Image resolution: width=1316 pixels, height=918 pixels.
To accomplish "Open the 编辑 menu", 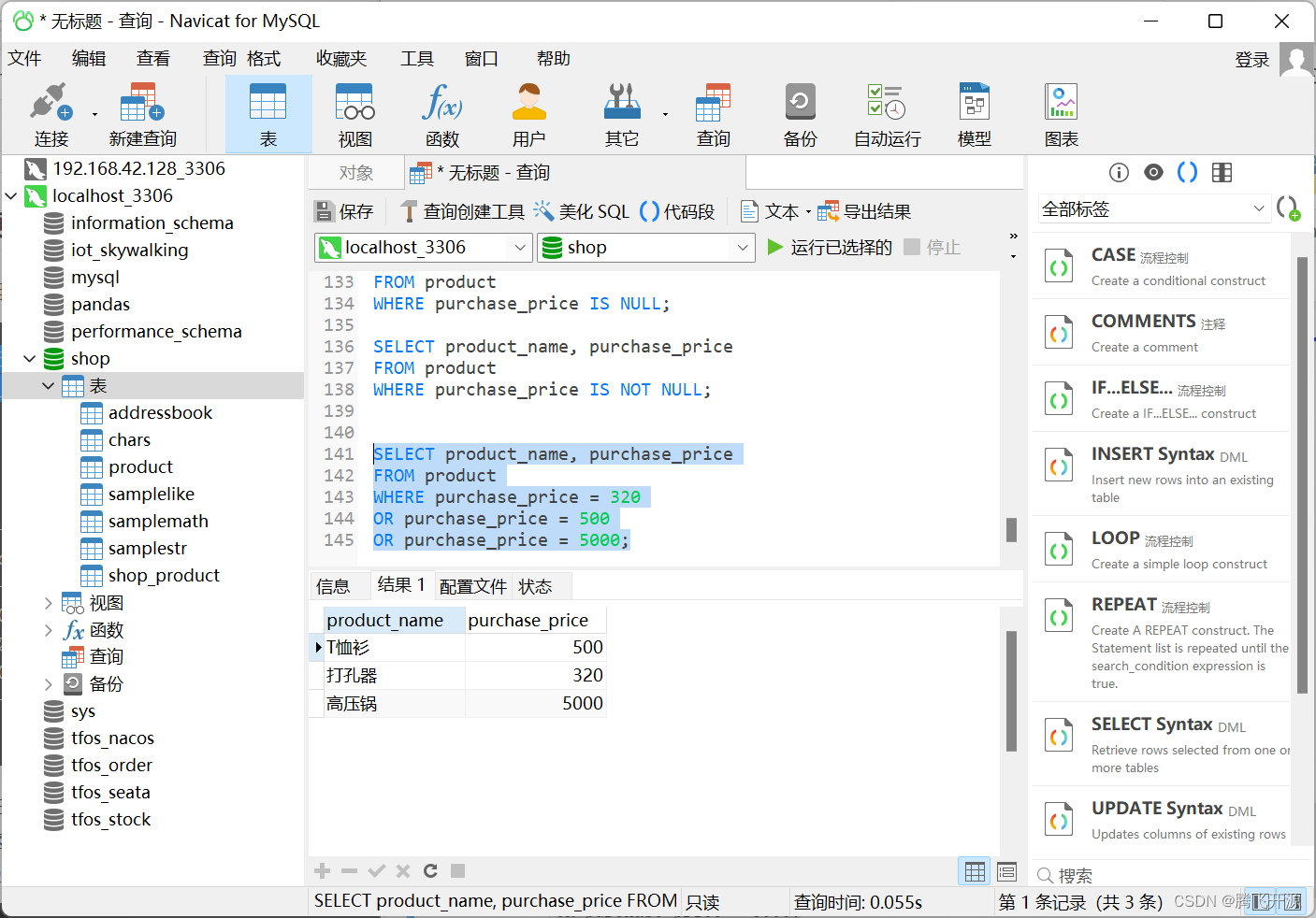I will [89, 59].
